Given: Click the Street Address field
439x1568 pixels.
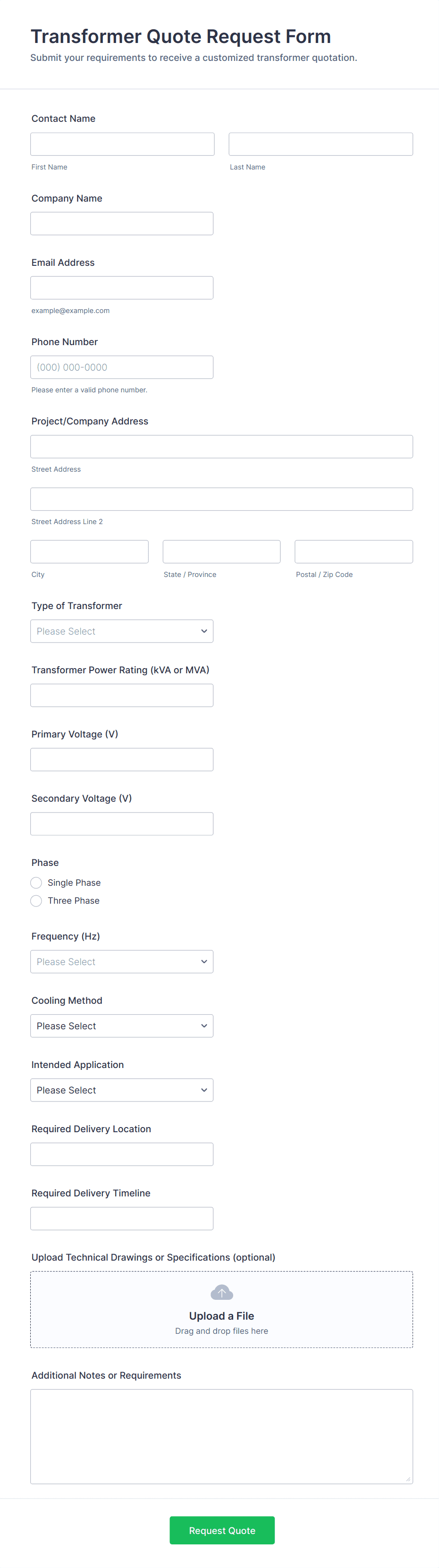Looking at the screenshot, I should click(222, 447).
